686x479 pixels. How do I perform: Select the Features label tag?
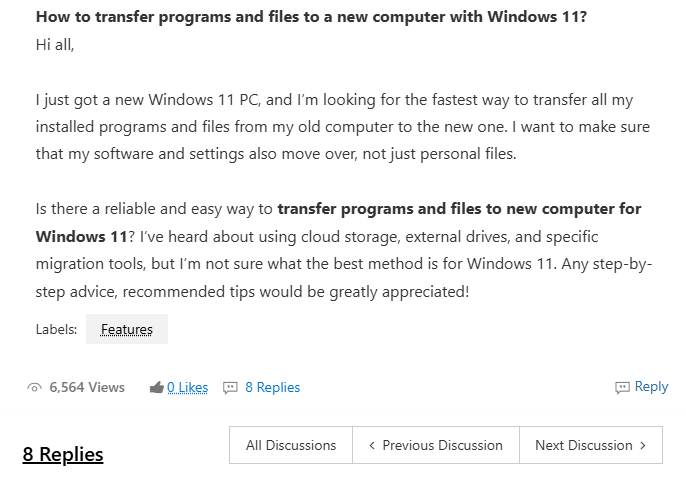(x=127, y=329)
